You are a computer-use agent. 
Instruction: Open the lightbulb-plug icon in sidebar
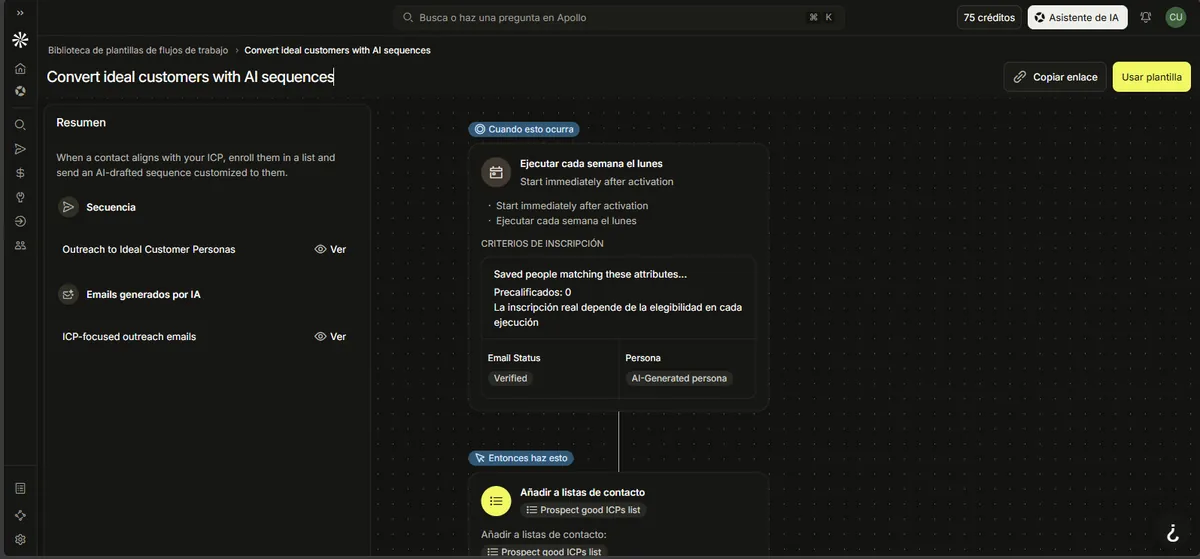coord(20,197)
